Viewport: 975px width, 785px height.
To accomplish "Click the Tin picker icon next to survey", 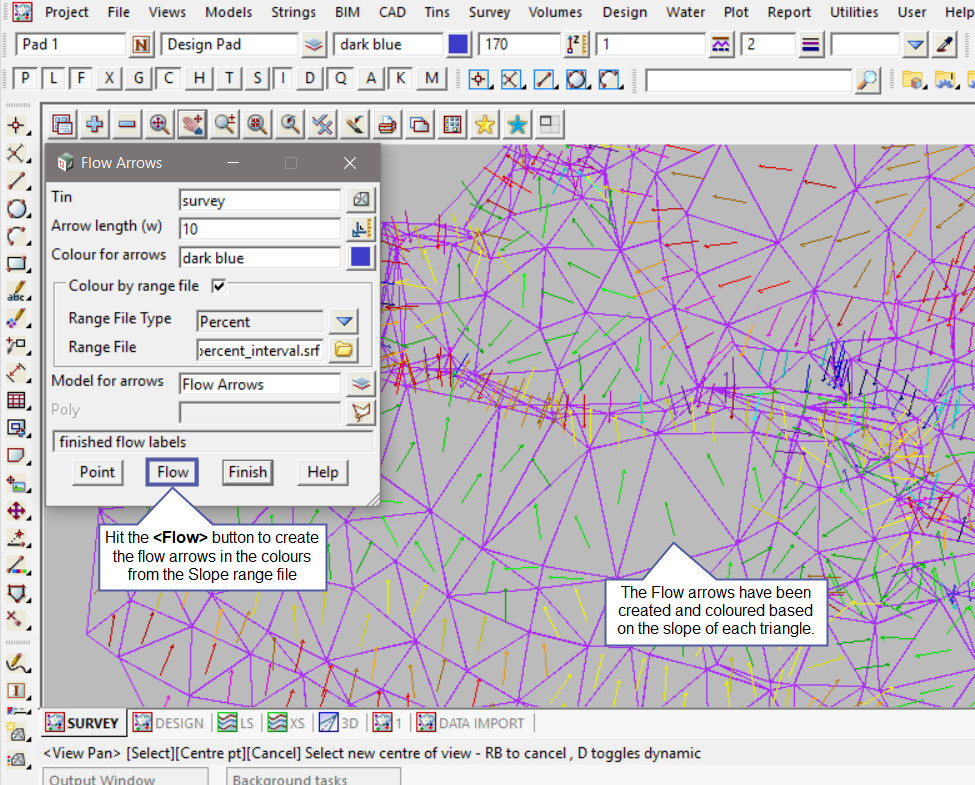I will coord(361,200).
